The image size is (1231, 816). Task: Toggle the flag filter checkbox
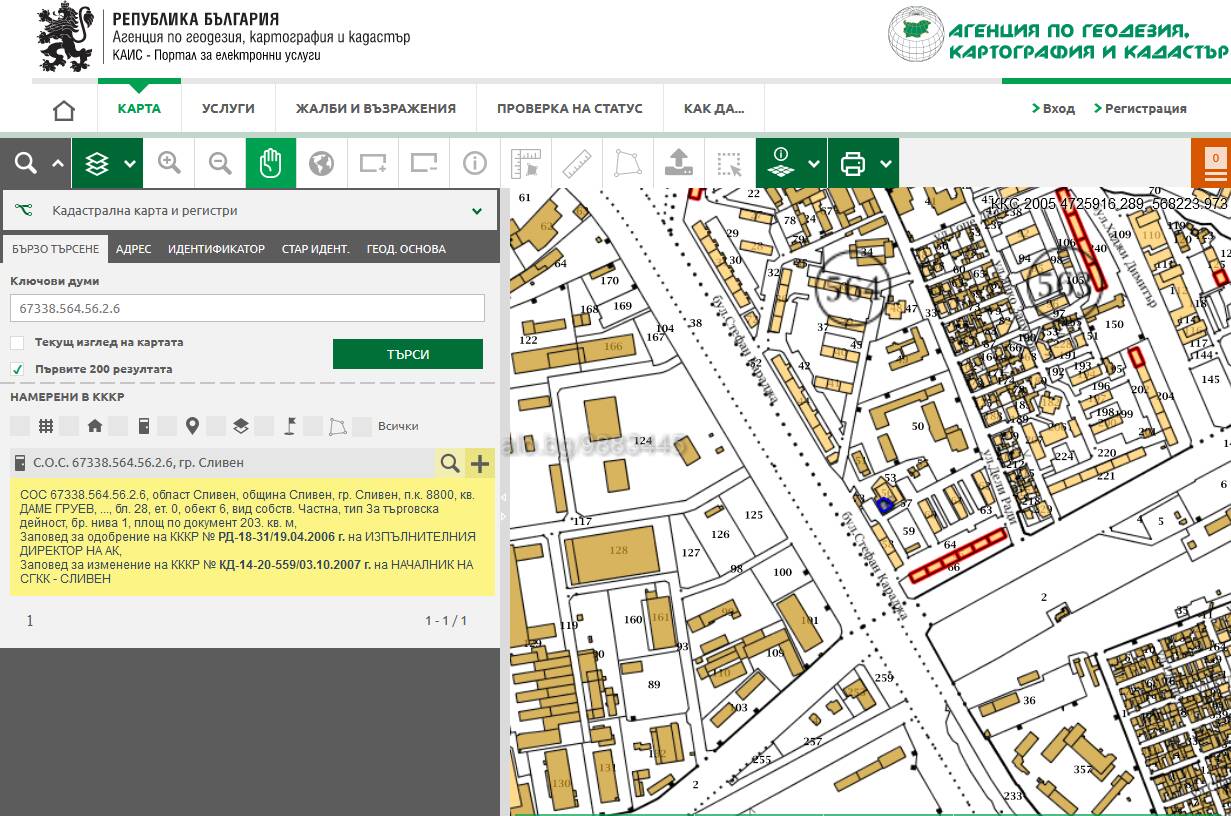point(265,426)
